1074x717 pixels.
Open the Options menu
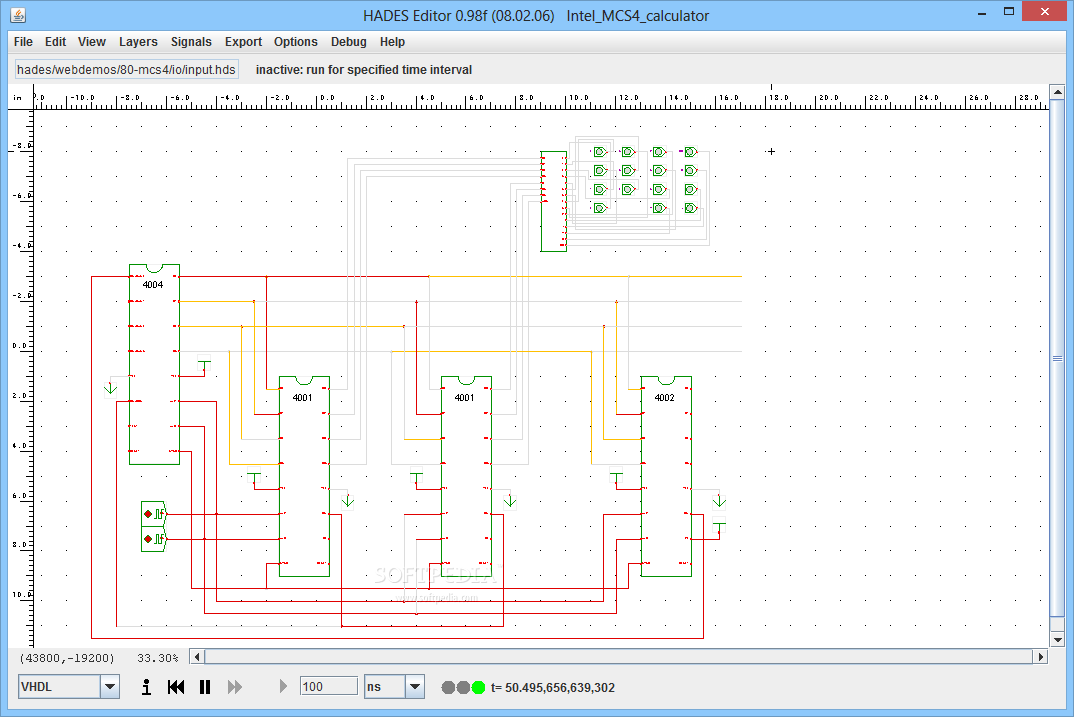click(x=296, y=42)
